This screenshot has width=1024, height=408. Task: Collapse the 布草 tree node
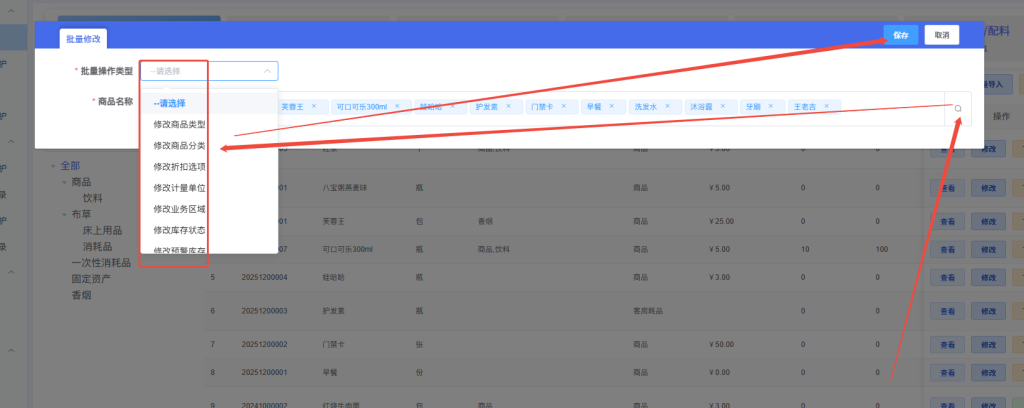coord(64,214)
